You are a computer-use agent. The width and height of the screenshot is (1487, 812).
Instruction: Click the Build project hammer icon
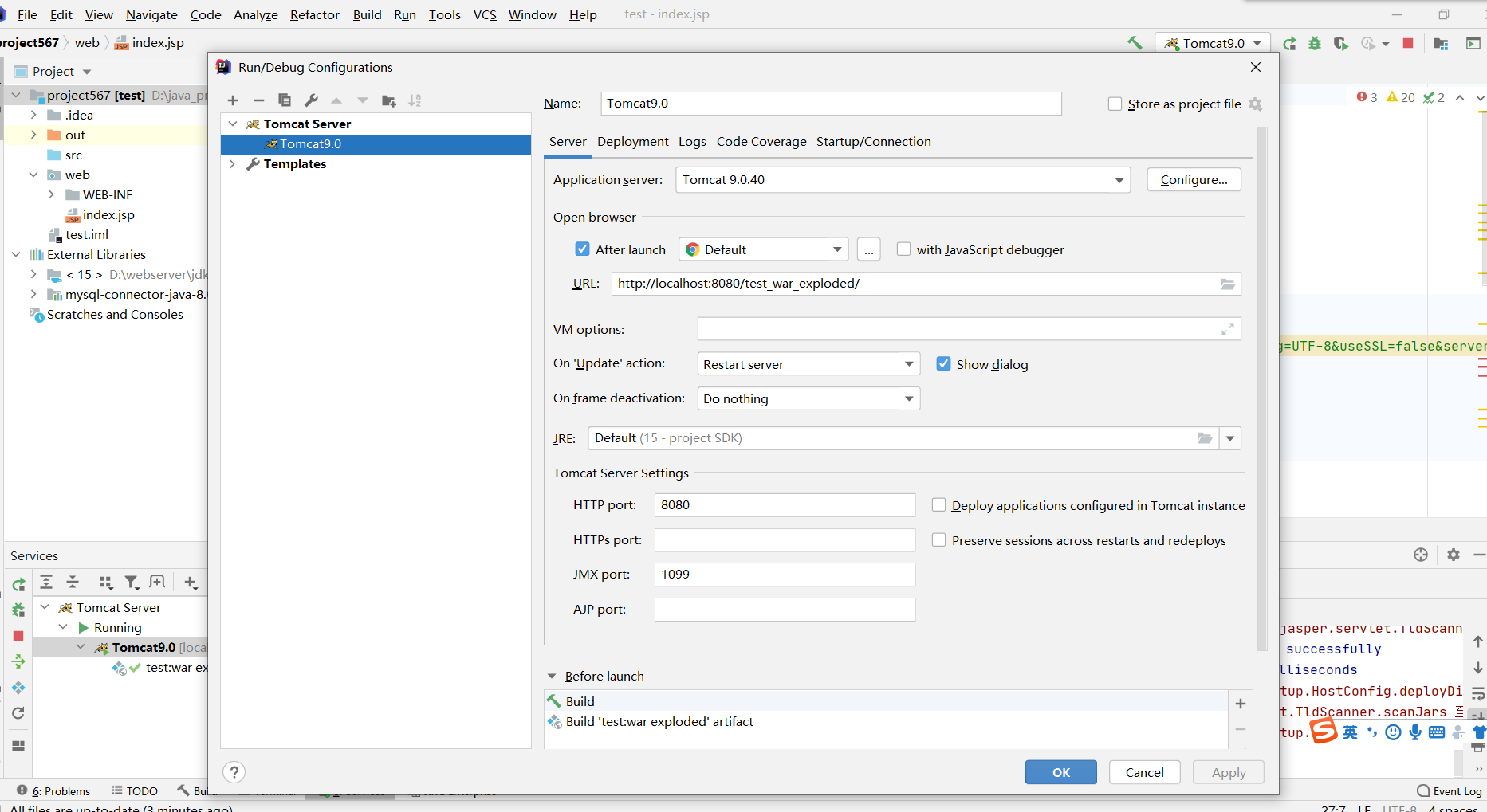click(x=1134, y=43)
